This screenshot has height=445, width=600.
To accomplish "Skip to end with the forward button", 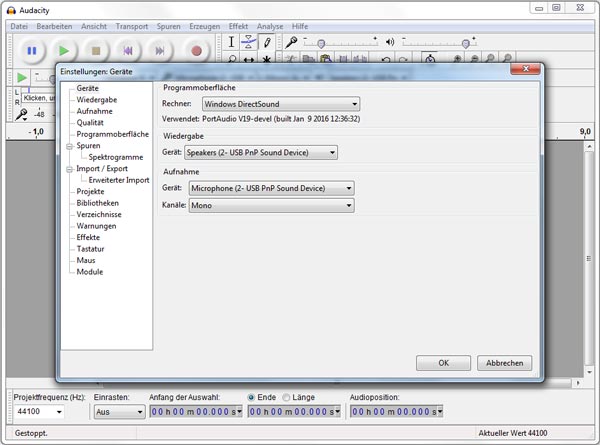I will click(160, 49).
